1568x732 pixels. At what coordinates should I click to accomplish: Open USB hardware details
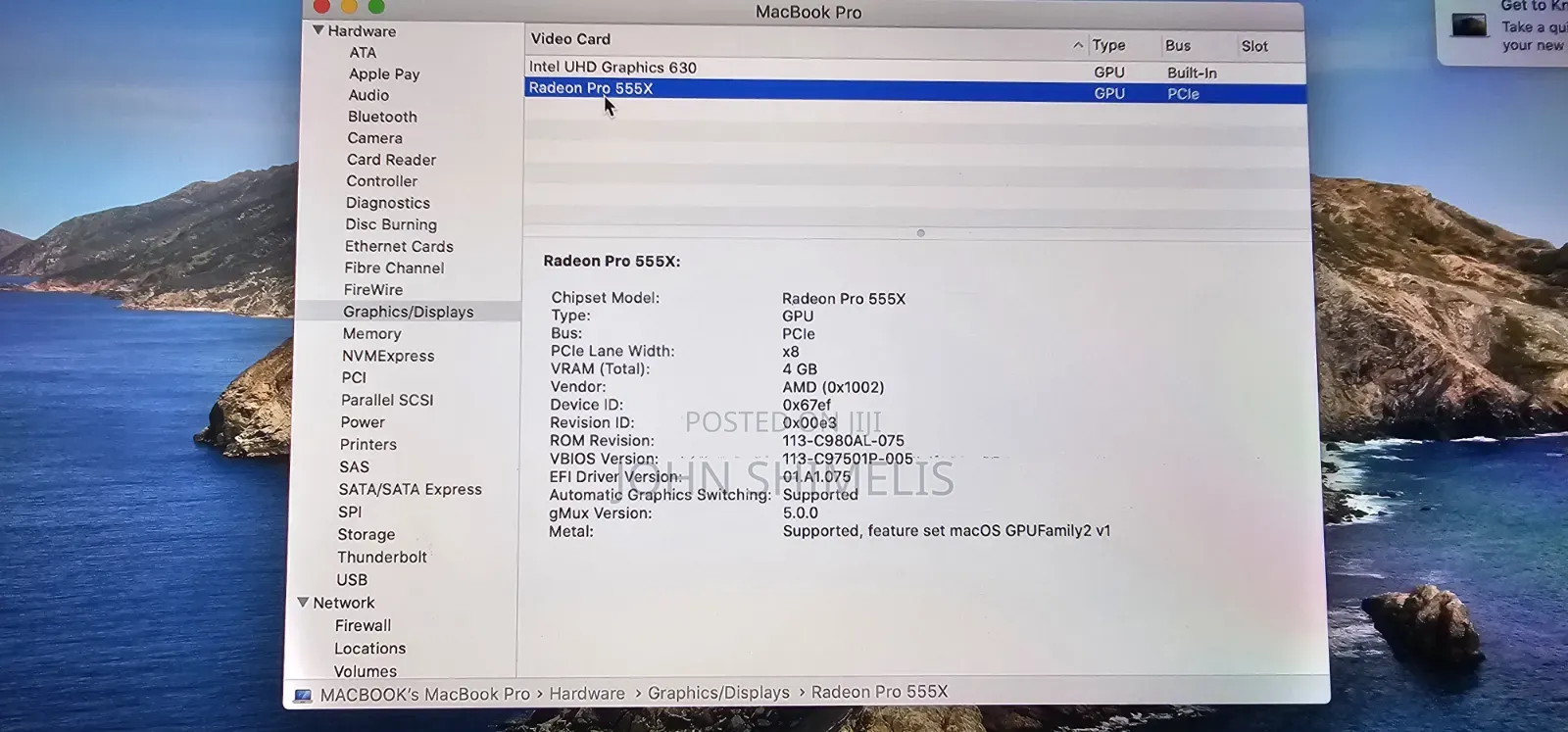pyautogui.click(x=352, y=580)
